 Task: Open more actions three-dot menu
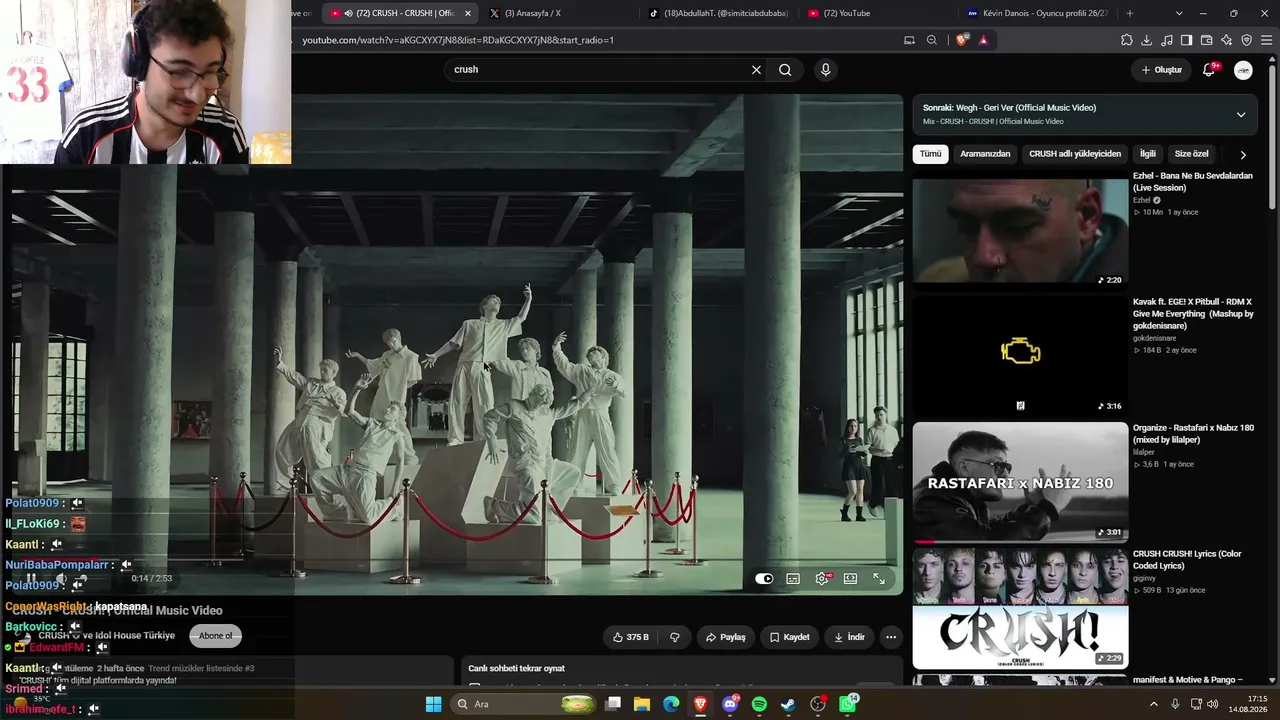point(890,637)
